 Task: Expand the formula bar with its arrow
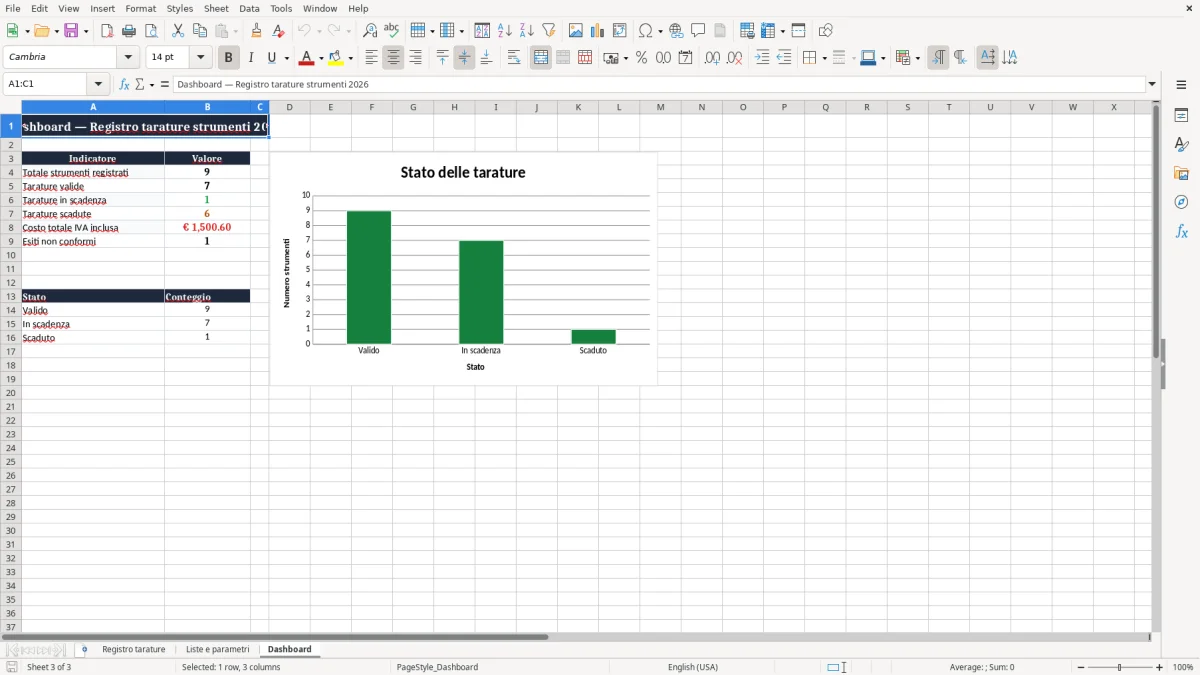[1152, 85]
